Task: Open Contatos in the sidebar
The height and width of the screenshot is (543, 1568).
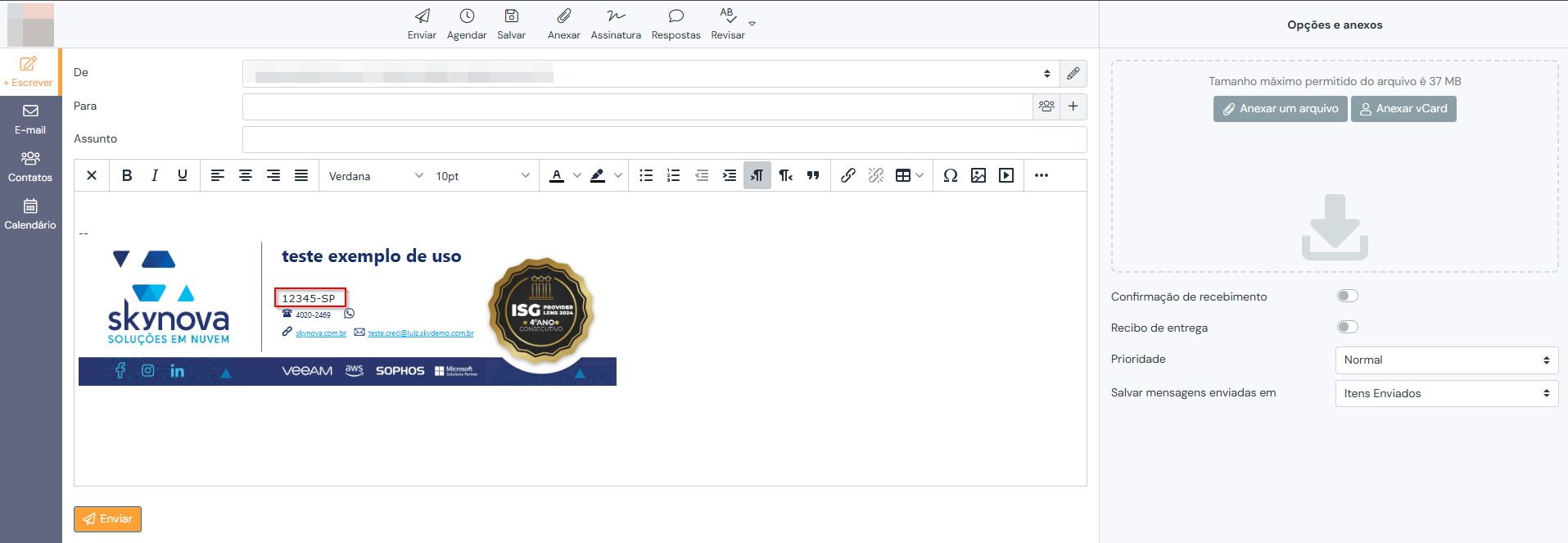Action: click(x=30, y=166)
